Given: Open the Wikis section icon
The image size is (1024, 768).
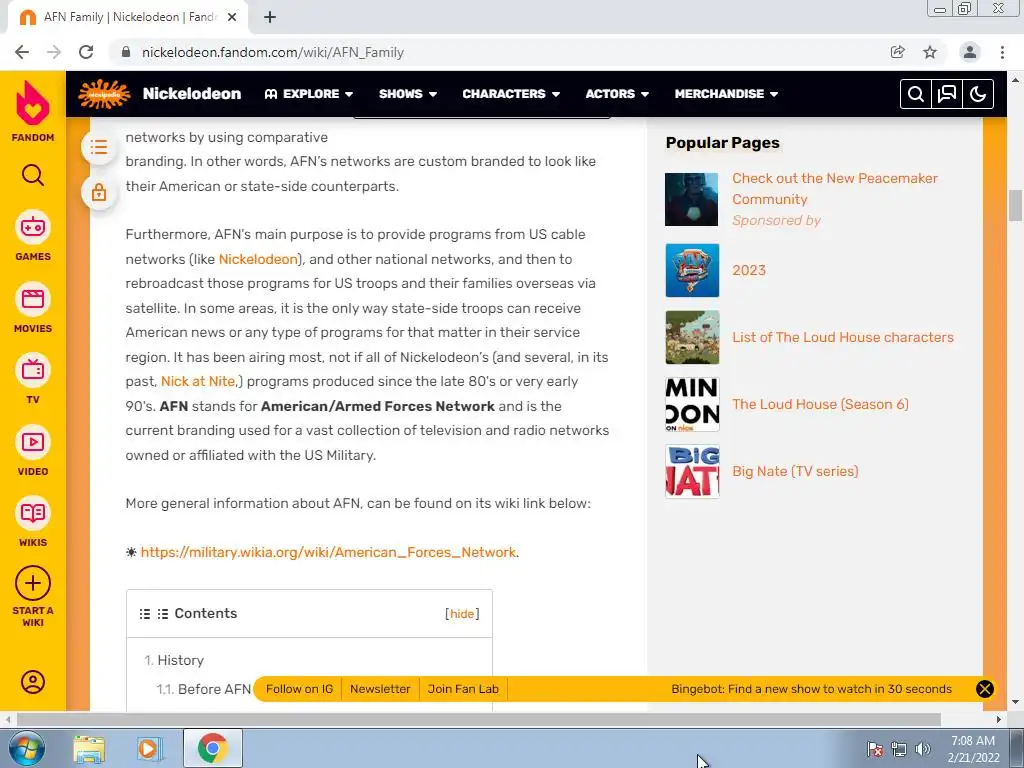Looking at the screenshot, I should (x=33, y=513).
